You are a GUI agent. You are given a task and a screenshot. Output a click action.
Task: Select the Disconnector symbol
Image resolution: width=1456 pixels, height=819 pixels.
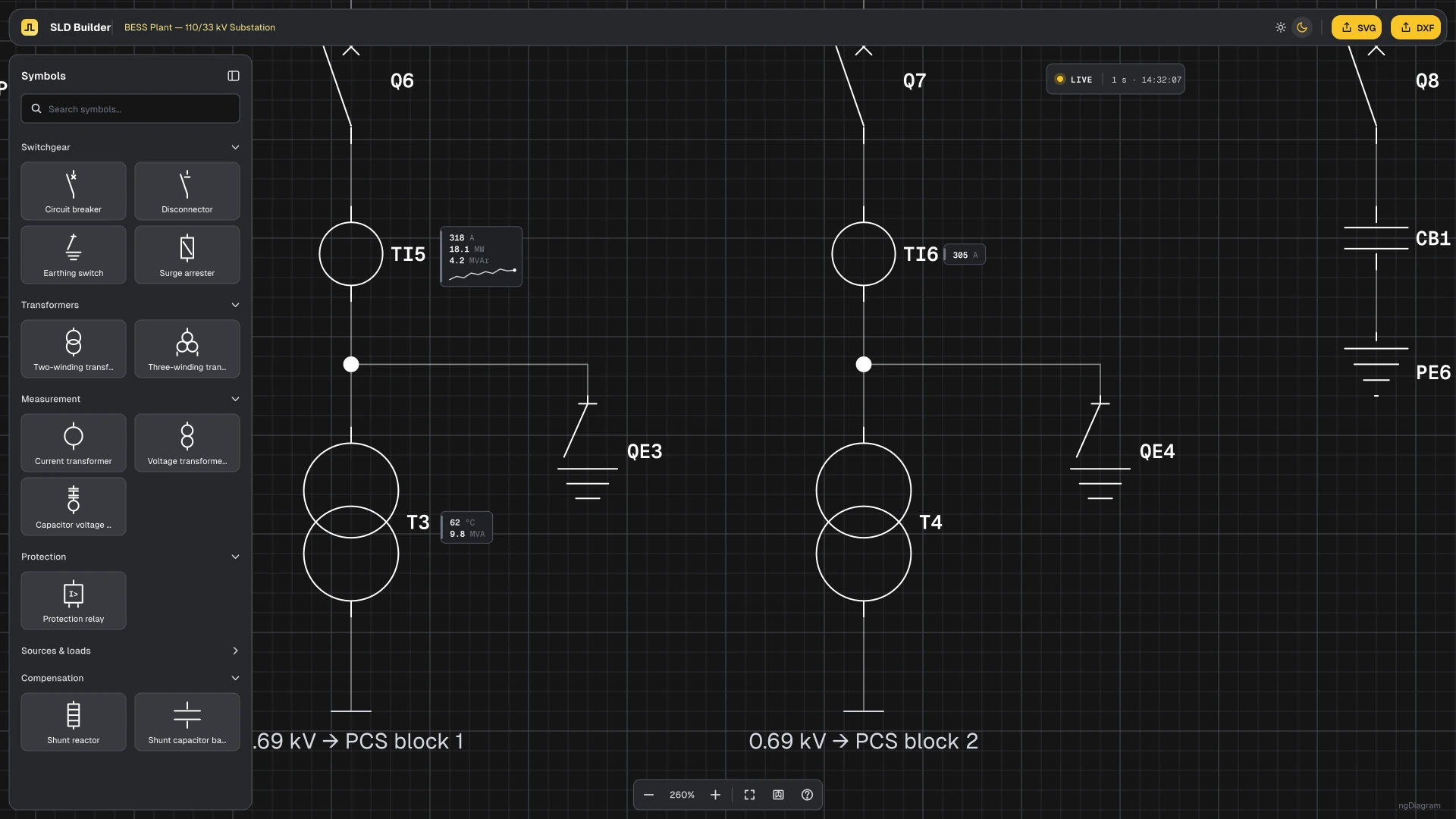tap(187, 191)
